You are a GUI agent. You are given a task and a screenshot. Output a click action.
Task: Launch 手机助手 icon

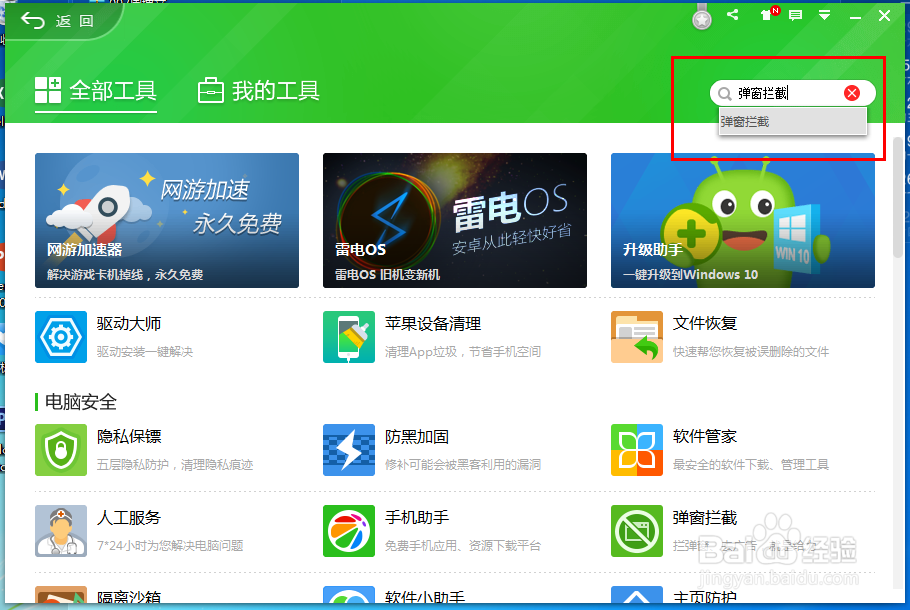349,531
